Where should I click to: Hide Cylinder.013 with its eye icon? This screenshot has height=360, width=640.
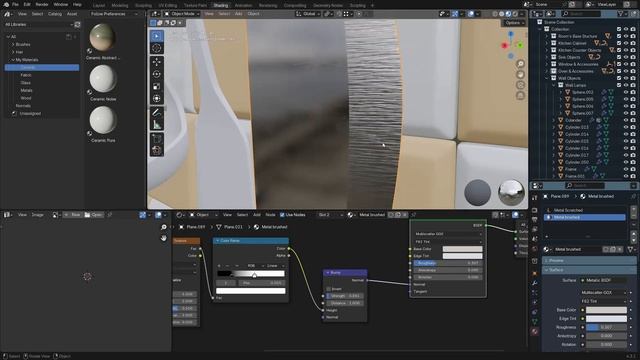pyautogui.click(x=626, y=127)
